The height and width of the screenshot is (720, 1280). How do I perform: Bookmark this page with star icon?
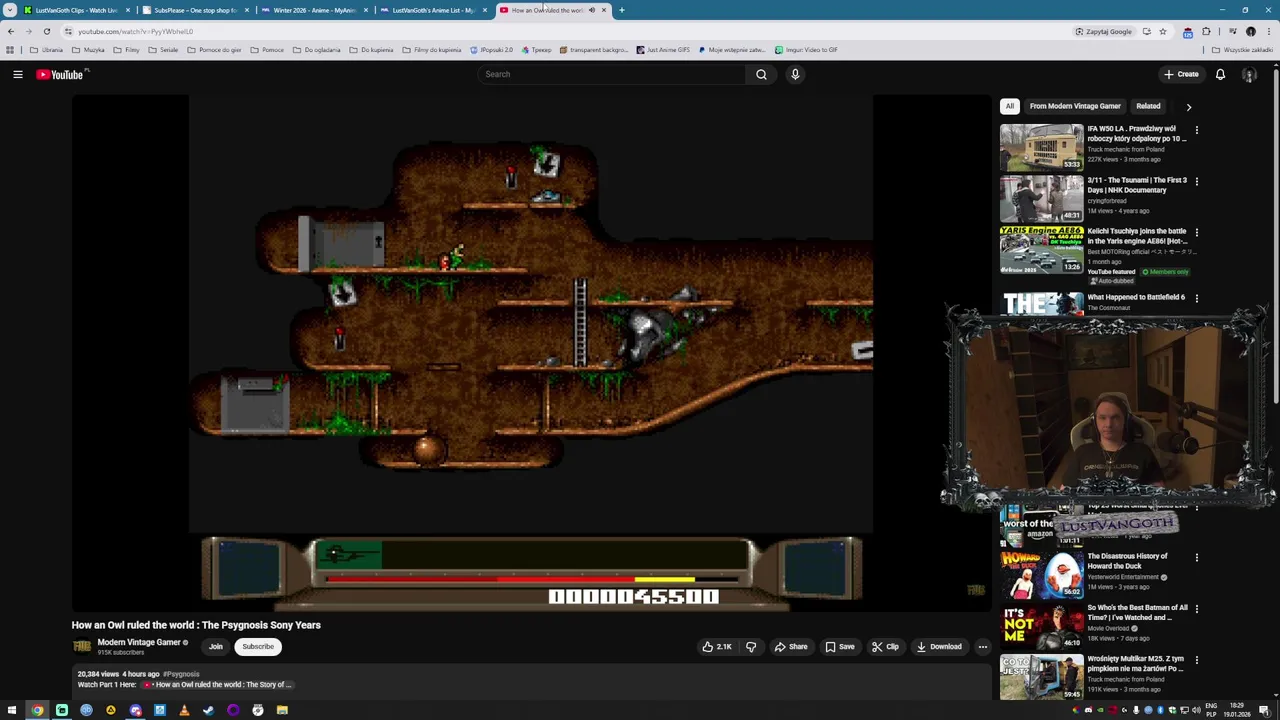pos(1162,31)
